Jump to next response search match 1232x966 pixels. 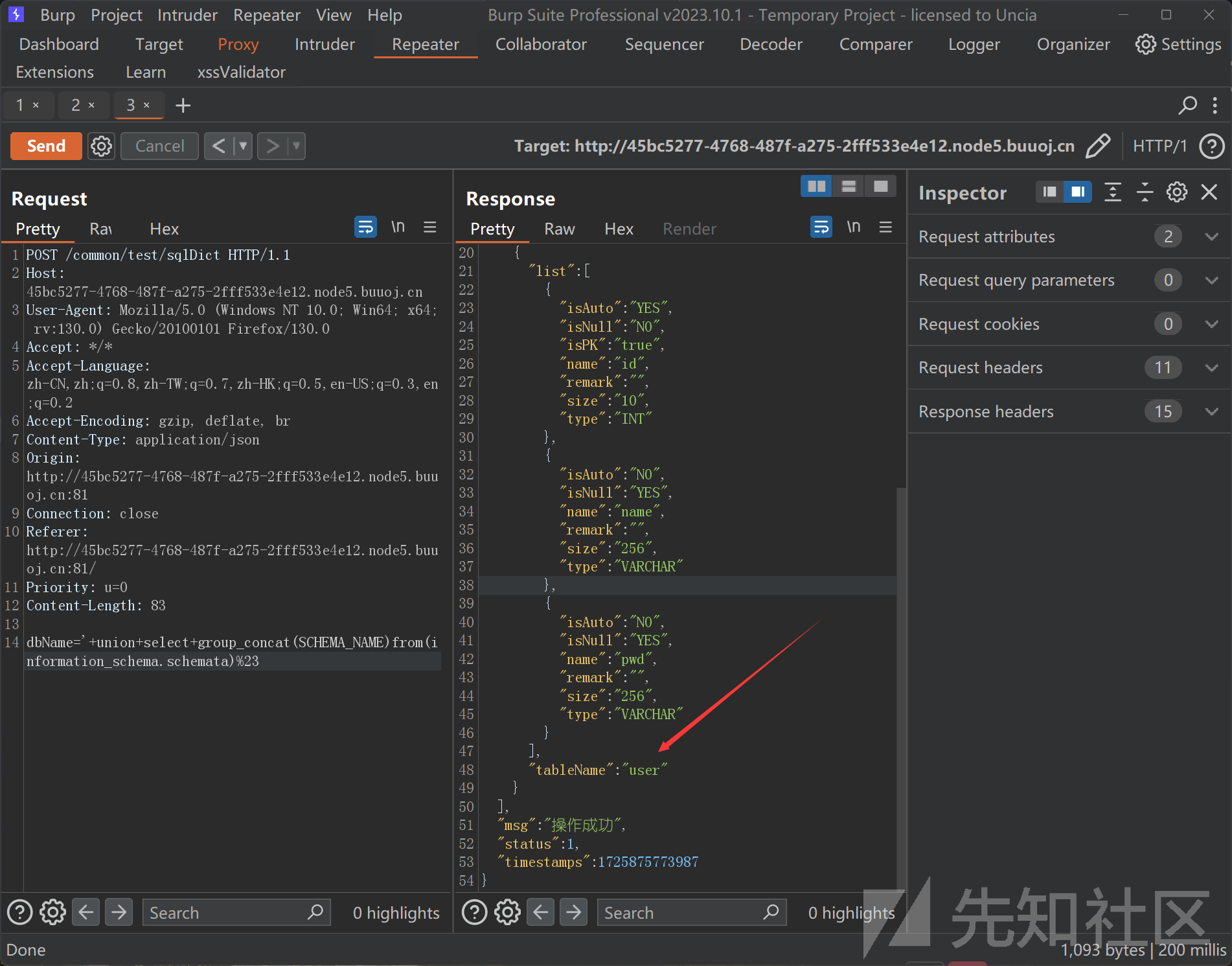pyautogui.click(x=574, y=912)
